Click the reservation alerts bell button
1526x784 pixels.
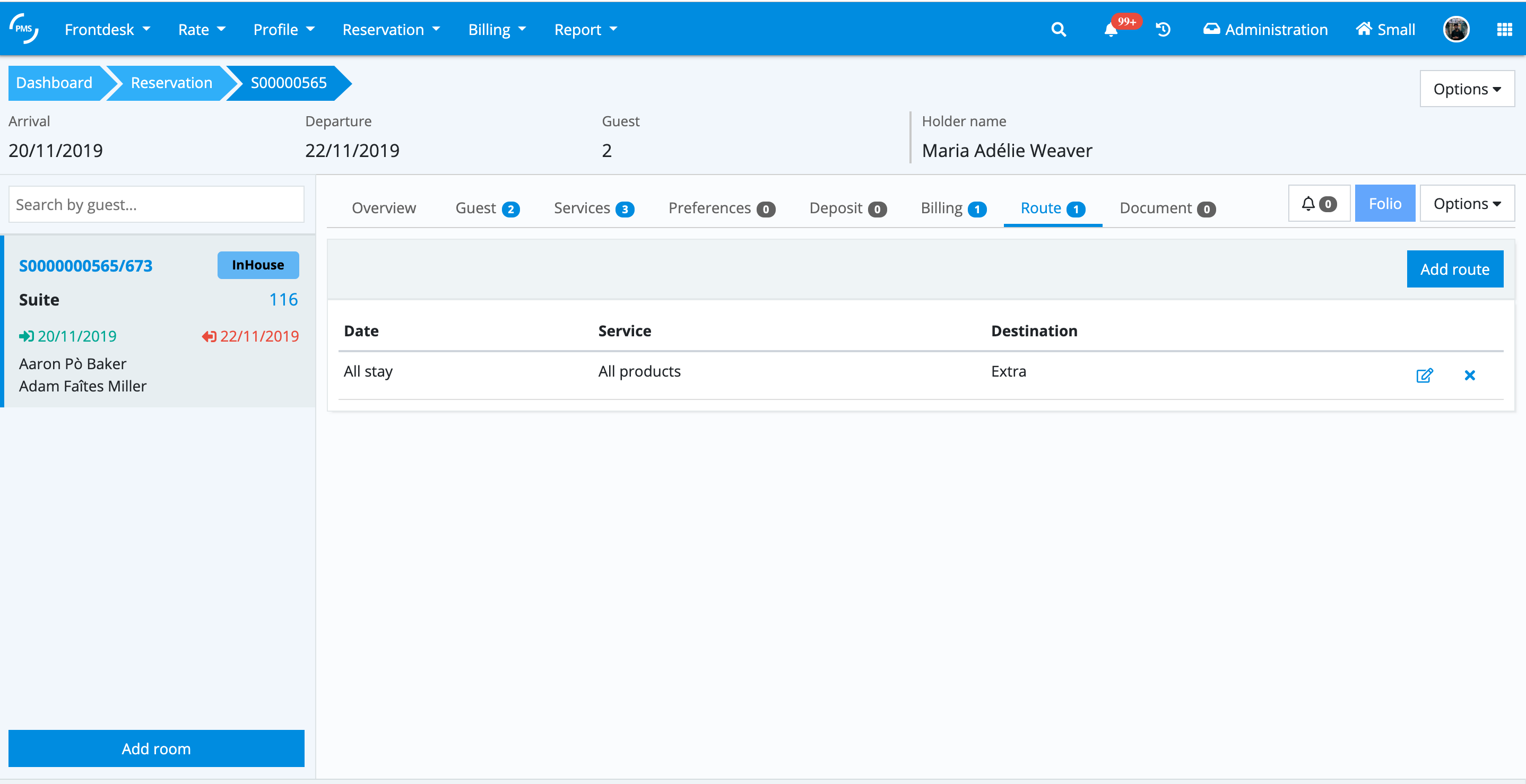1319,204
